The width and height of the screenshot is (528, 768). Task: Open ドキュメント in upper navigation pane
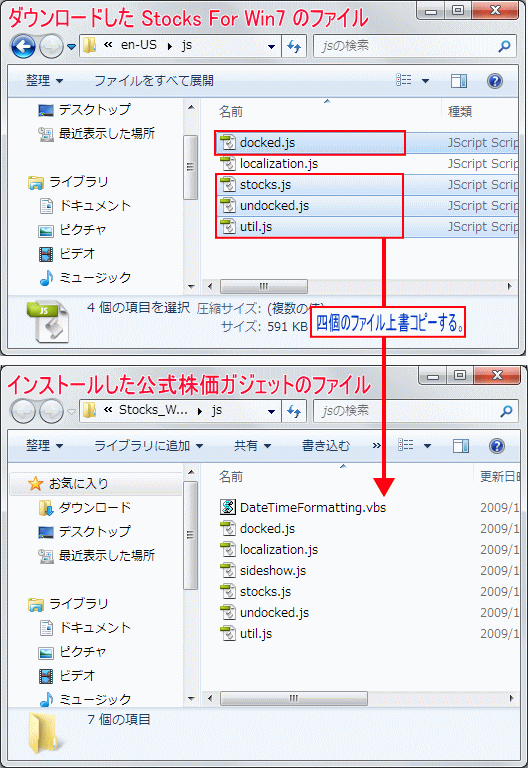[x=85, y=206]
